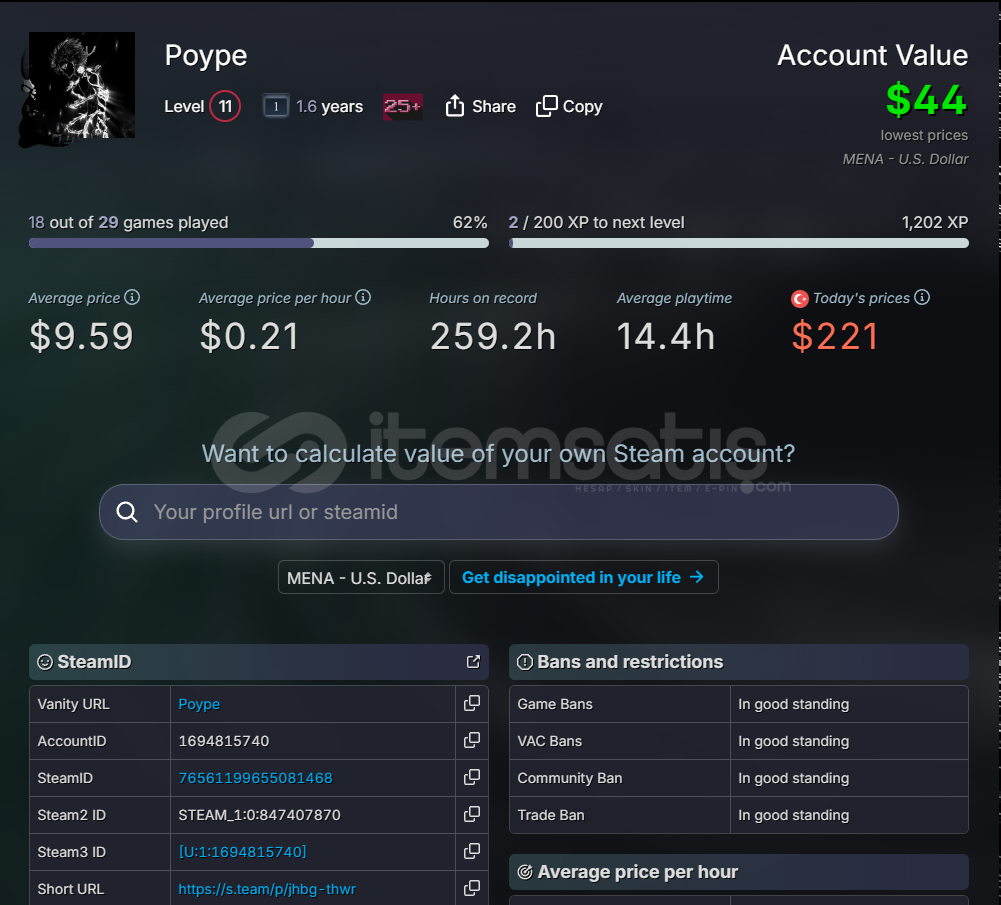Copy the SteamID value

tap(472, 777)
